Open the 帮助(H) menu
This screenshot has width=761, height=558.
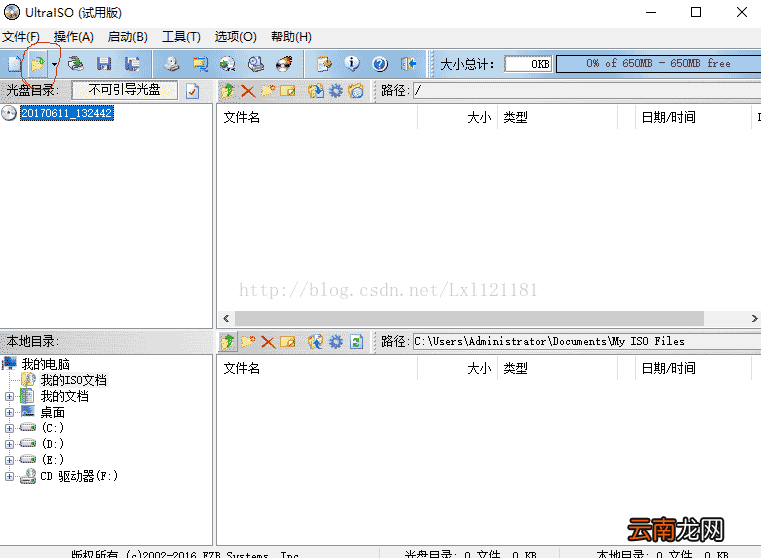pyautogui.click(x=291, y=37)
